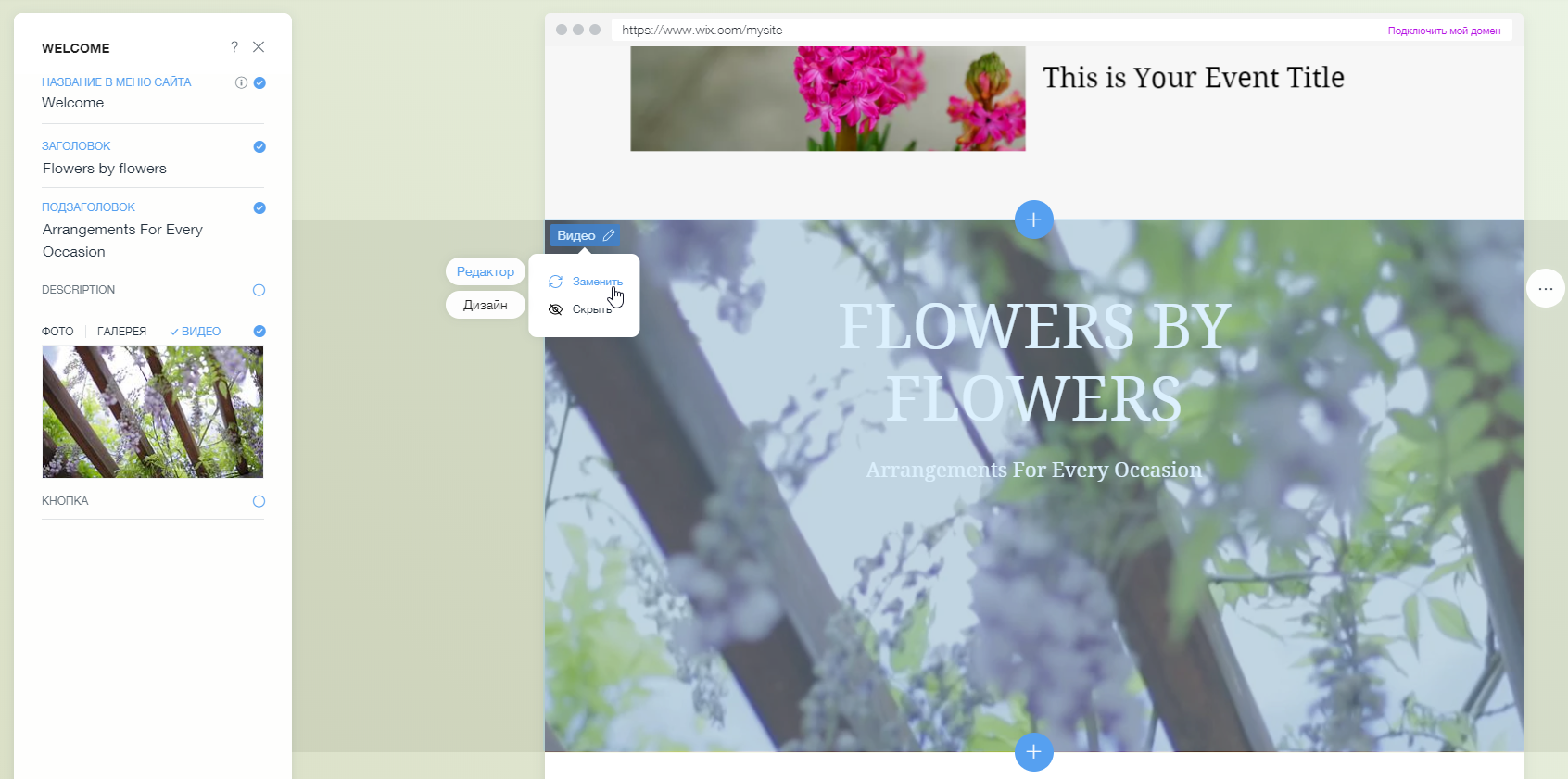This screenshot has width=1568, height=779.
Task: Add section with plus button above video
Action: [1033, 220]
